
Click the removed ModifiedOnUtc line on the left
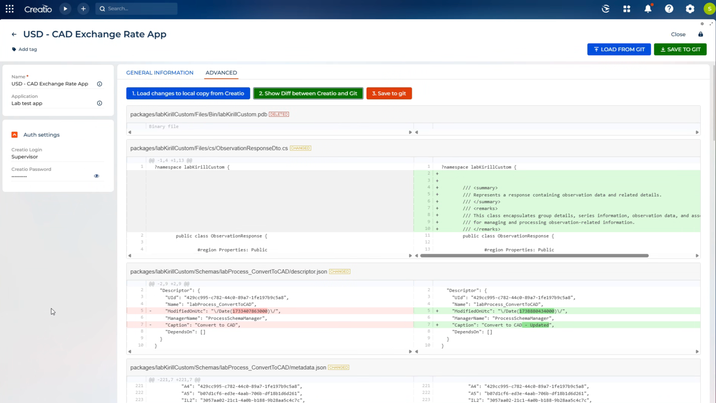point(270,311)
